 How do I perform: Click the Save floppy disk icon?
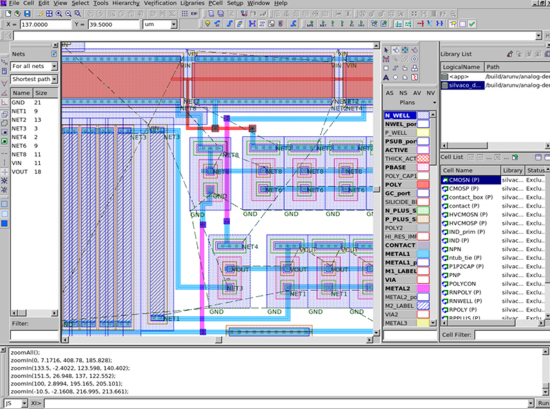[27, 14]
